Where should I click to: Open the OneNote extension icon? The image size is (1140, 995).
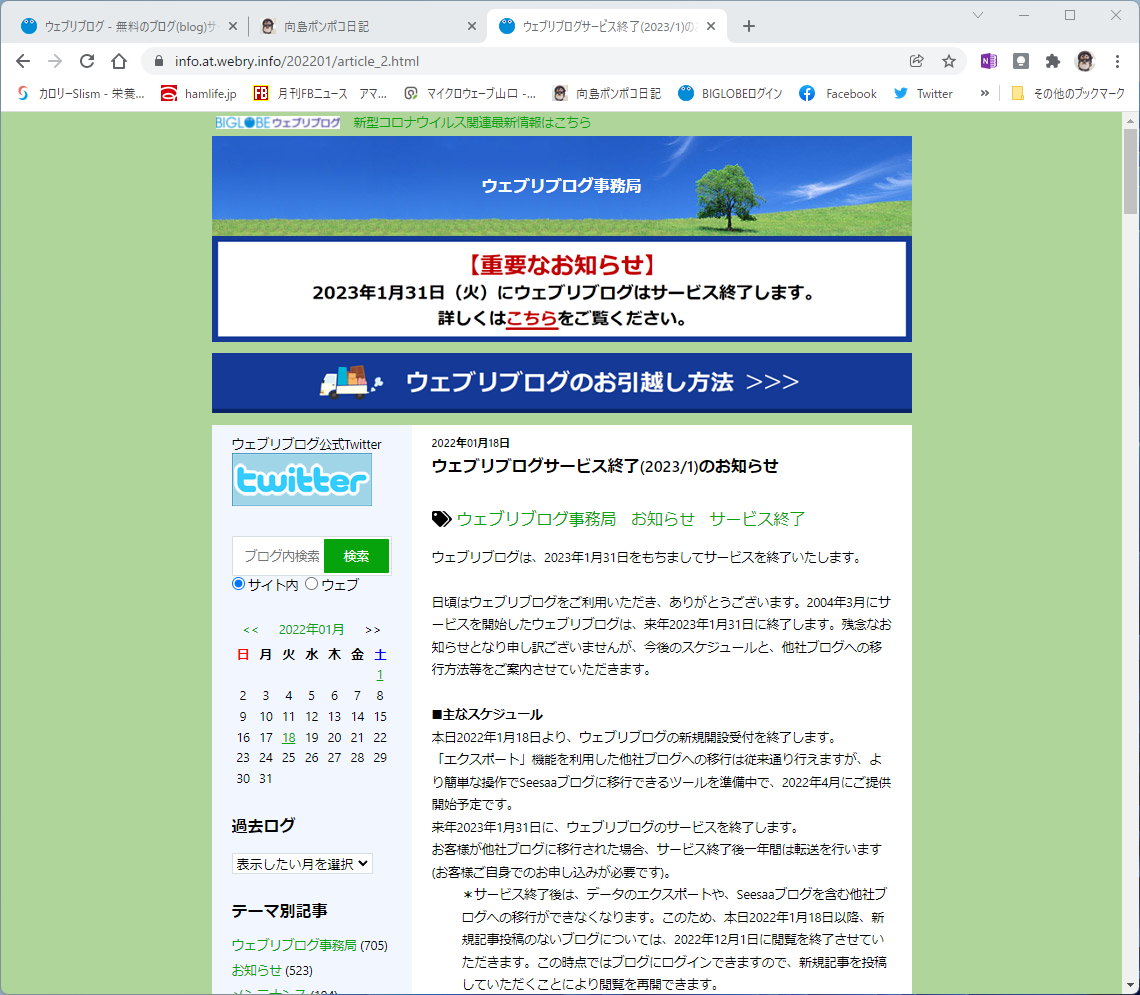point(989,61)
